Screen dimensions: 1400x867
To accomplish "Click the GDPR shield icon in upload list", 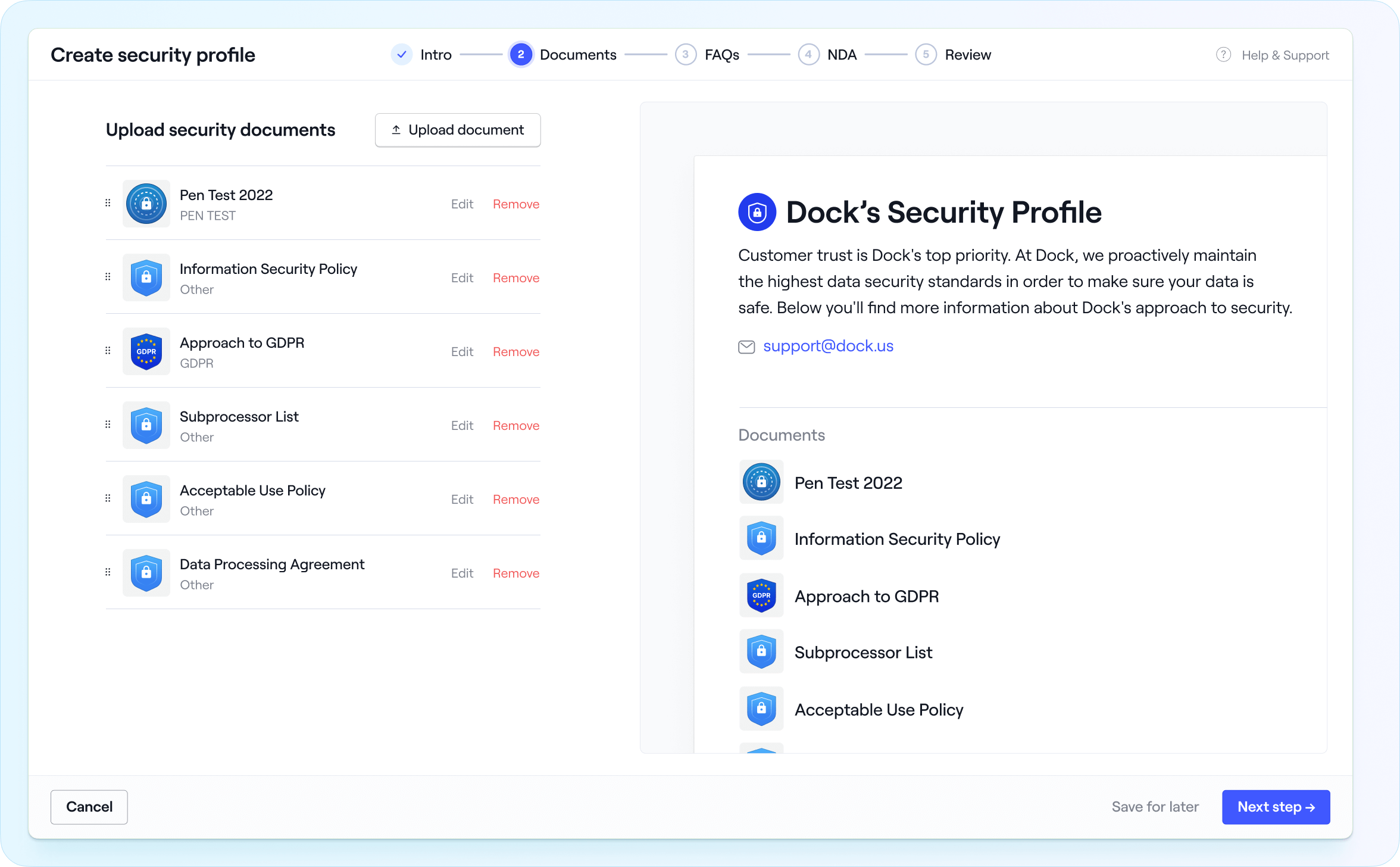I will (146, 351).
